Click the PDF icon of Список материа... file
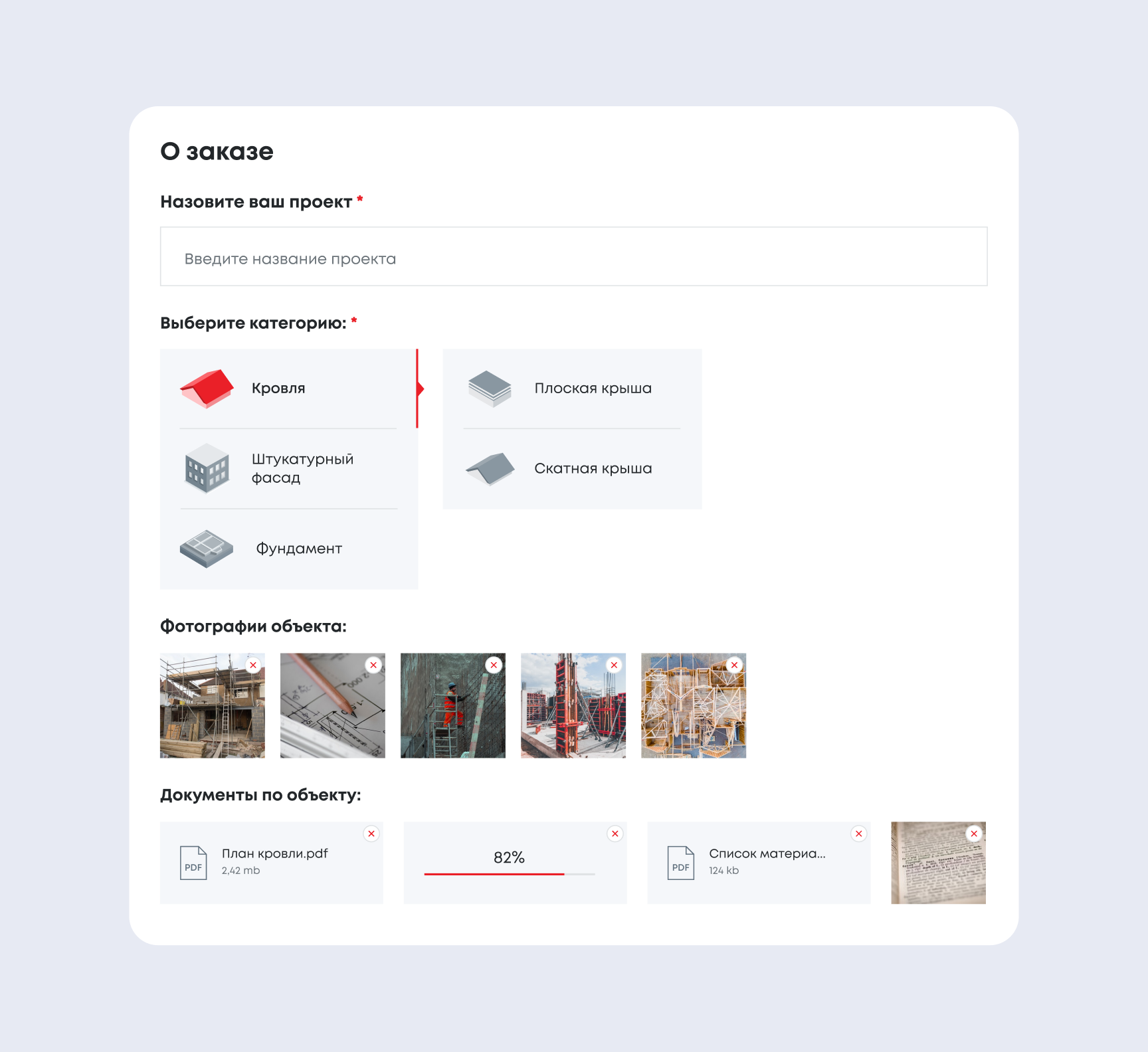This screenshot has width=1148, height=1052. (681, 863)
